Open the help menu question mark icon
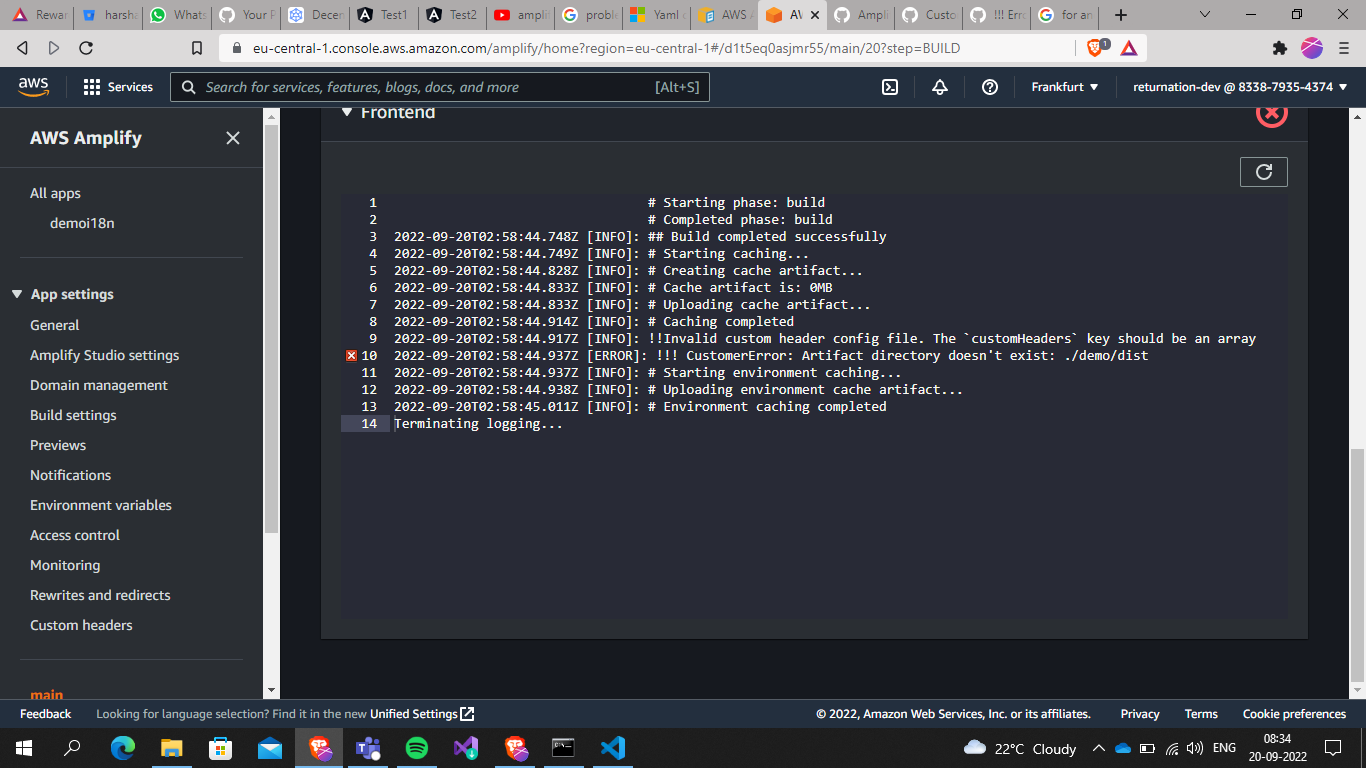Image resolution: width=1366 pixels, height=768 pixels. pos(989,87)
